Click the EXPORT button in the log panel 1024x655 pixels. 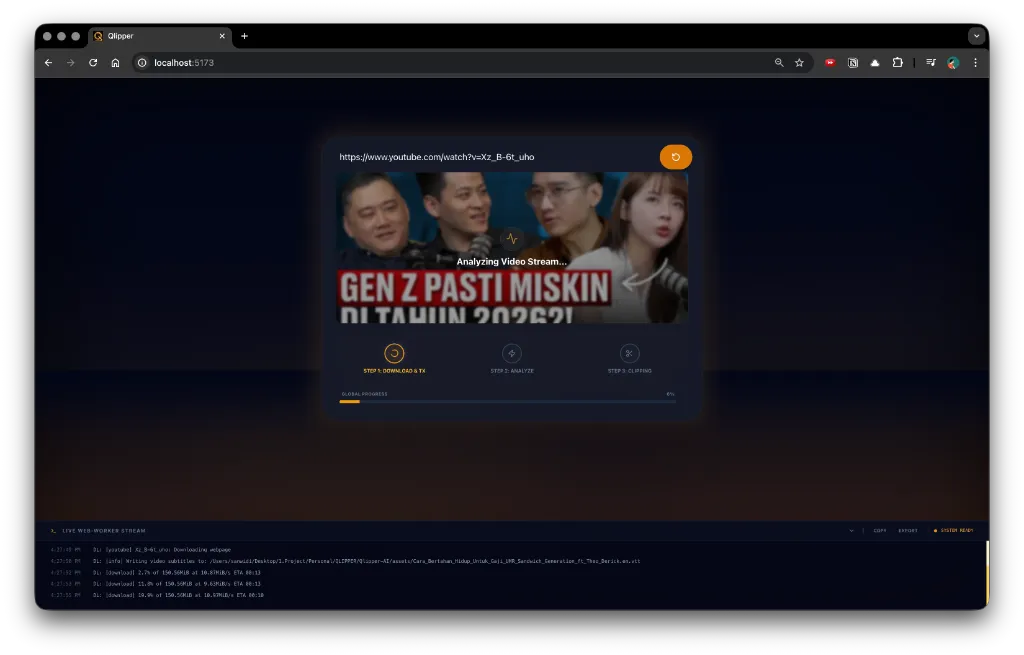pos(908,530)
